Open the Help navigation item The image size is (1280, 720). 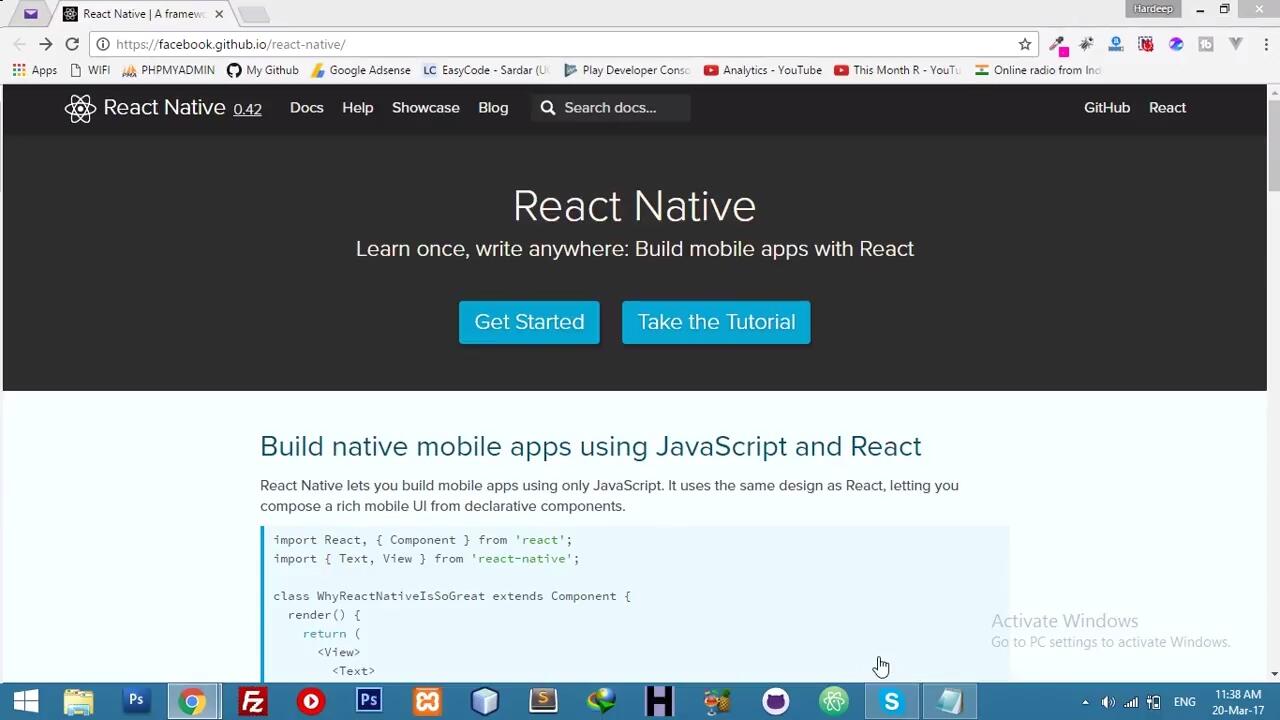(358, 108)
